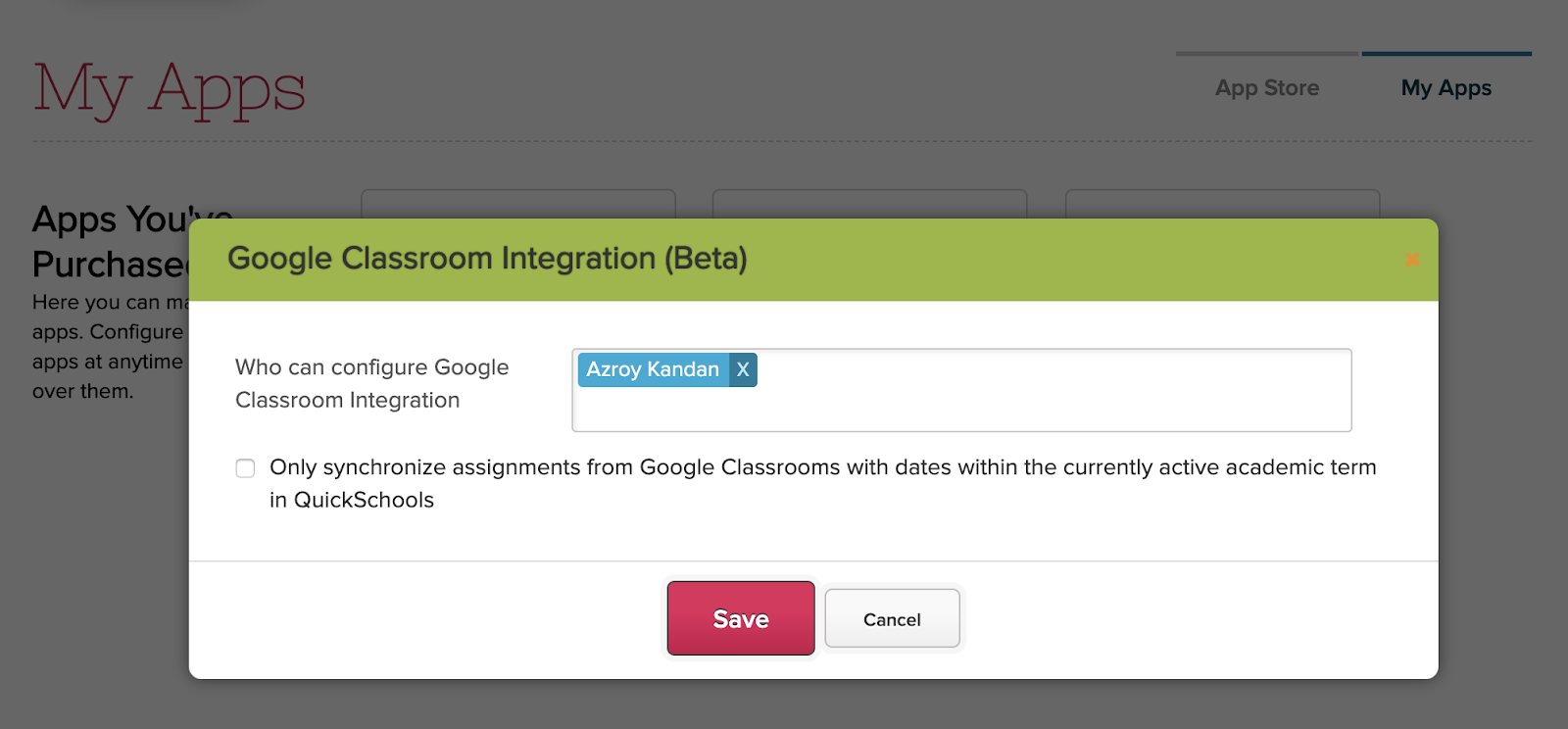The width and height of the screenshot is (1568, 729).
Task: Remove Azroy Kandan using the X icon
Action: [x=743, y=369]
